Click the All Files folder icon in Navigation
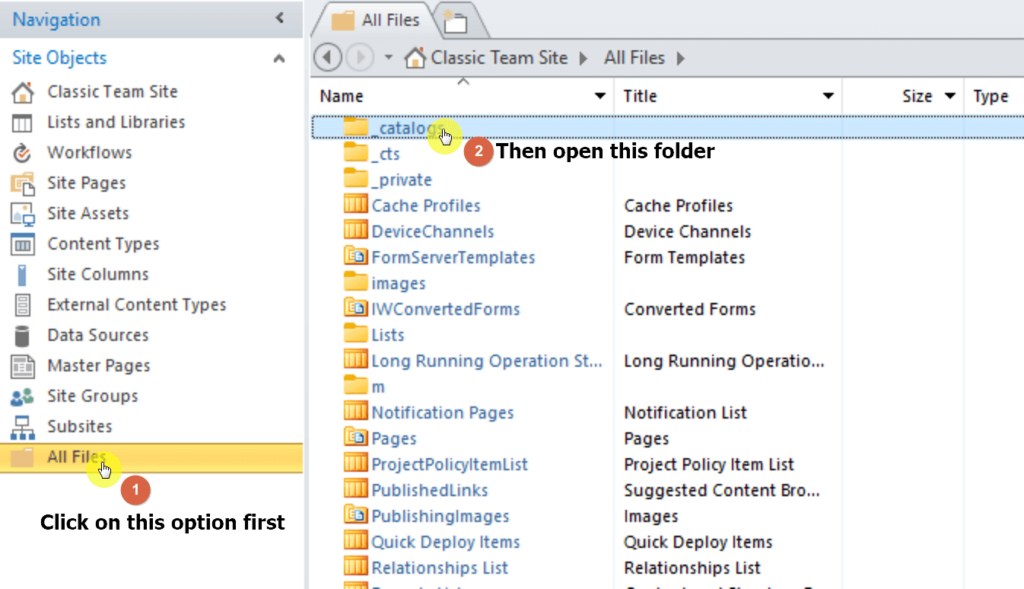The height and width of the screenshot is (589, 1024). coord(22,457)
